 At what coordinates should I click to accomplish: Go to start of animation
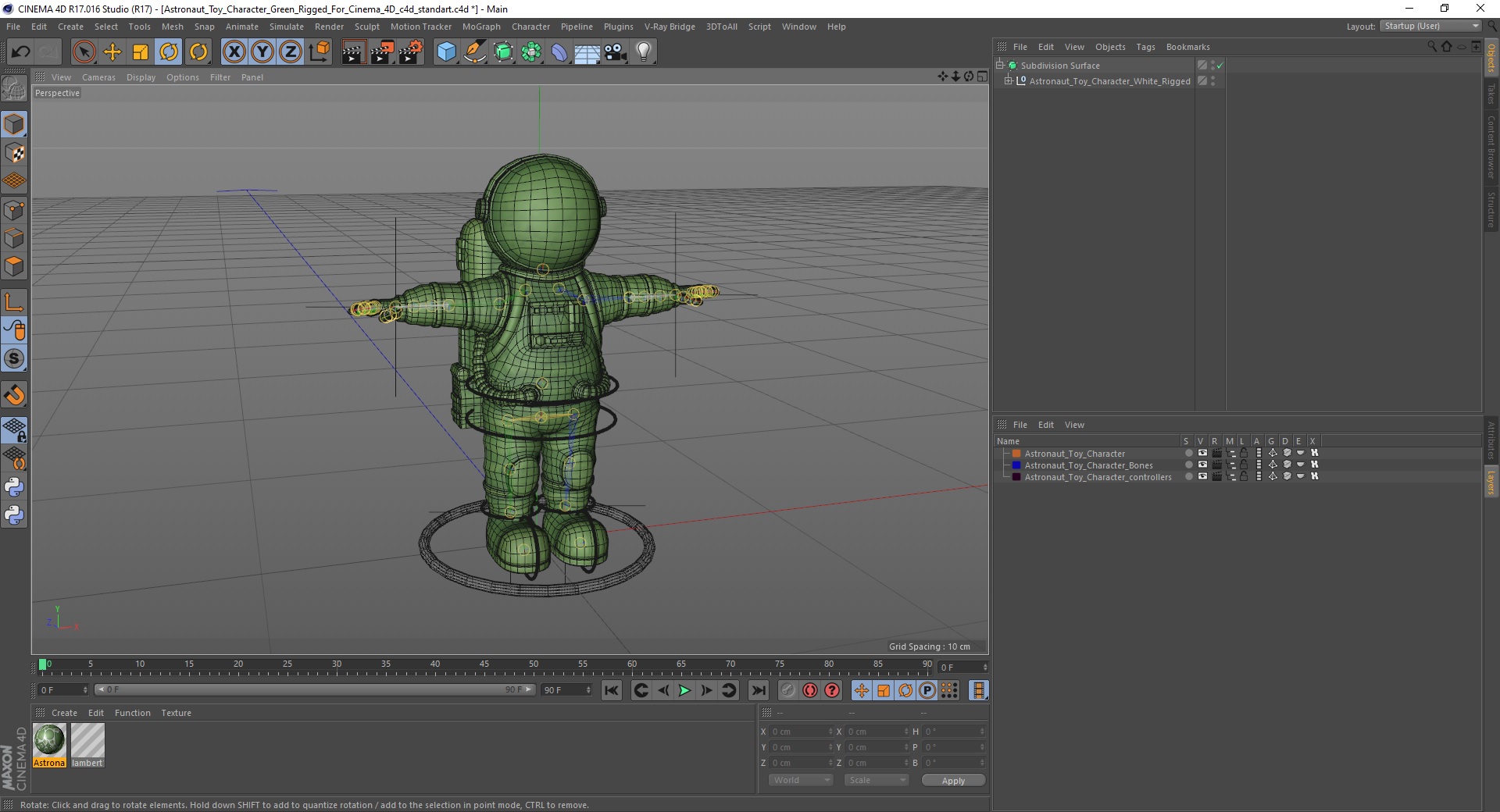pos(612,690)
